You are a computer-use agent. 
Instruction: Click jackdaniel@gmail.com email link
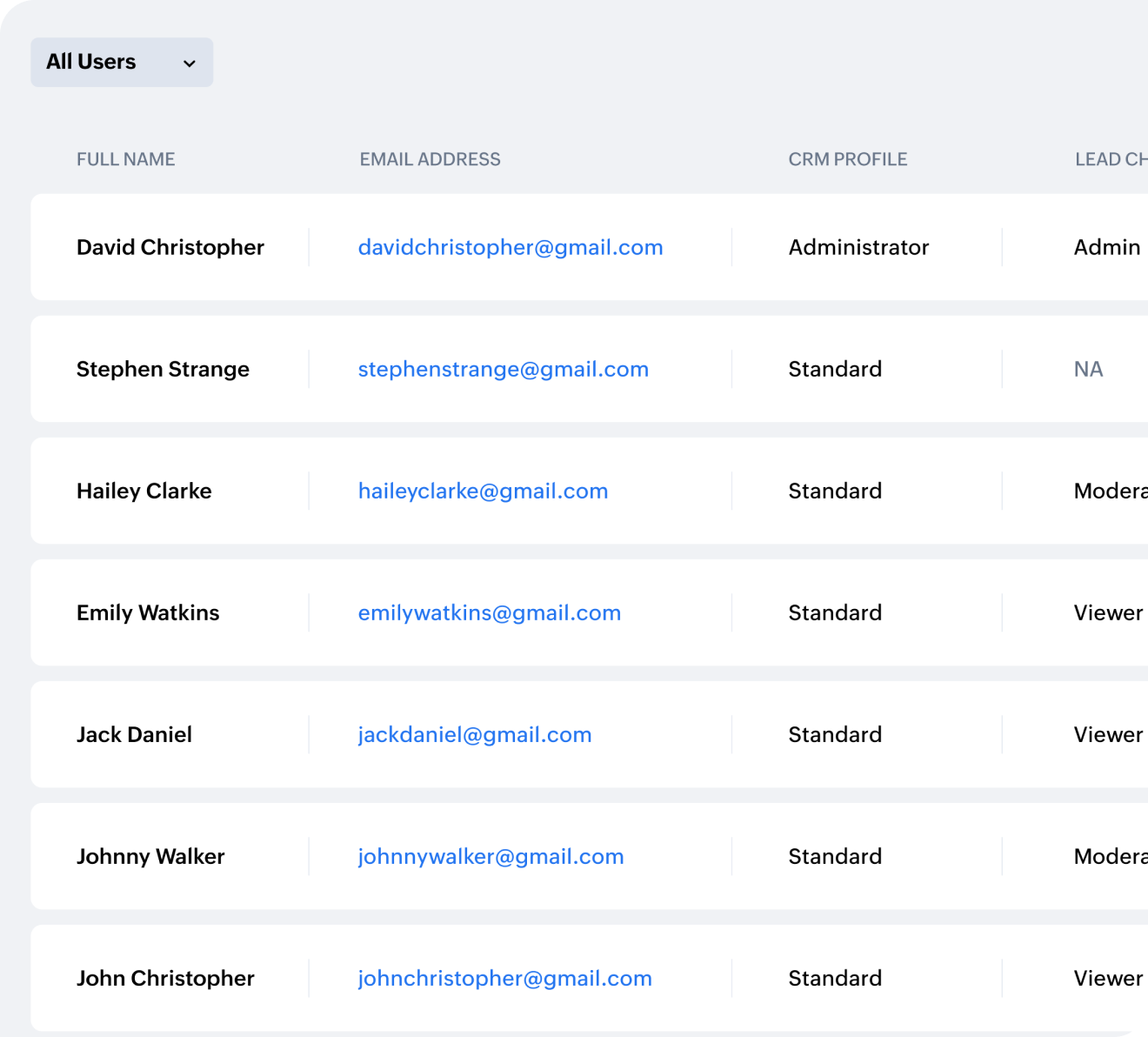pyautogui.click(x=474, y=734)
